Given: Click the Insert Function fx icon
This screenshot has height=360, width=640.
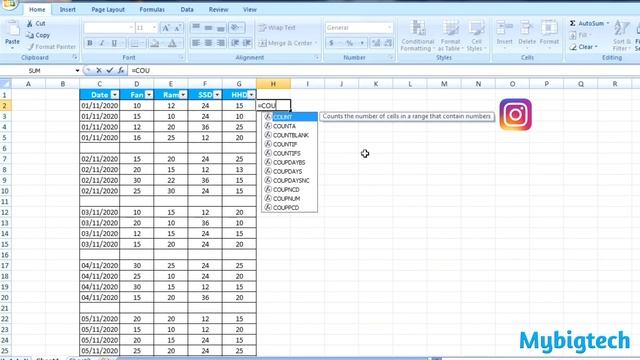Looking at the screenshot, I should click(121, 71).
